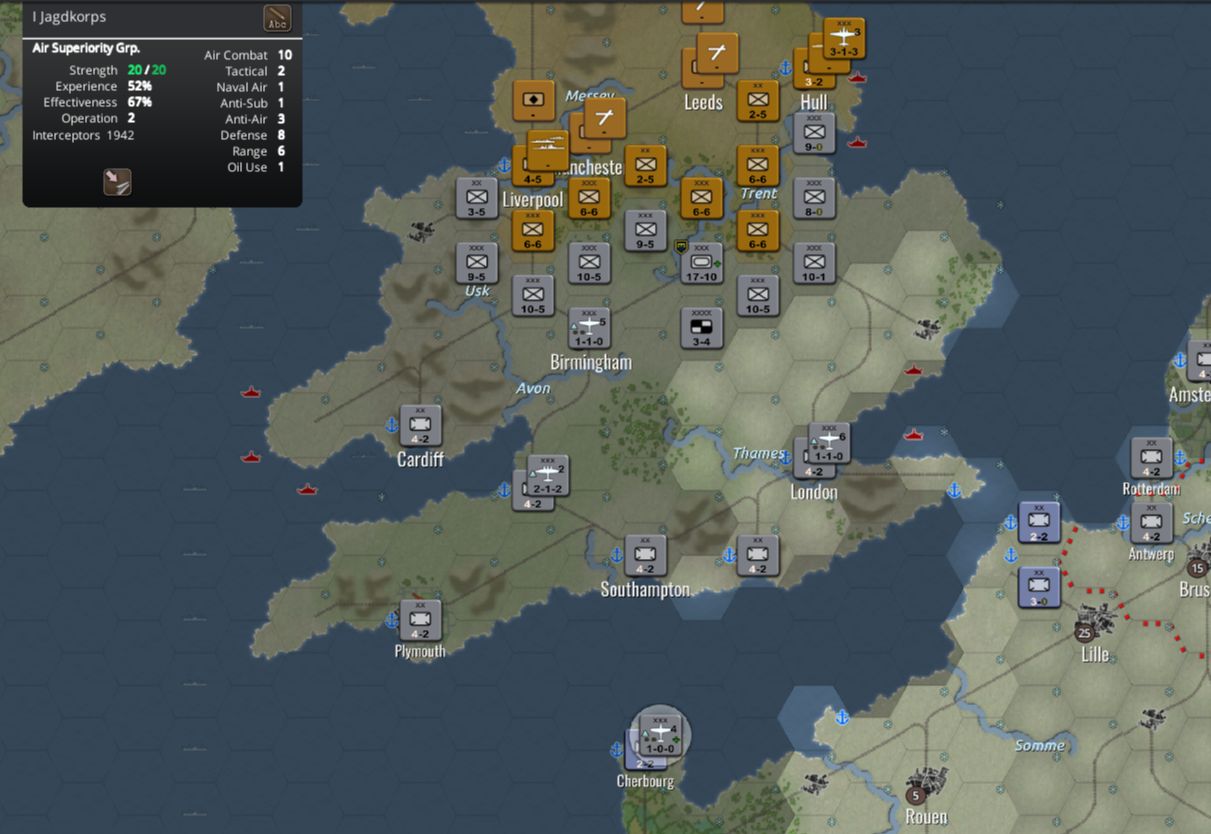Toggle the intercept mode button in unit panel
This screenshot has width=1211, height=834.
coord(117,181)
